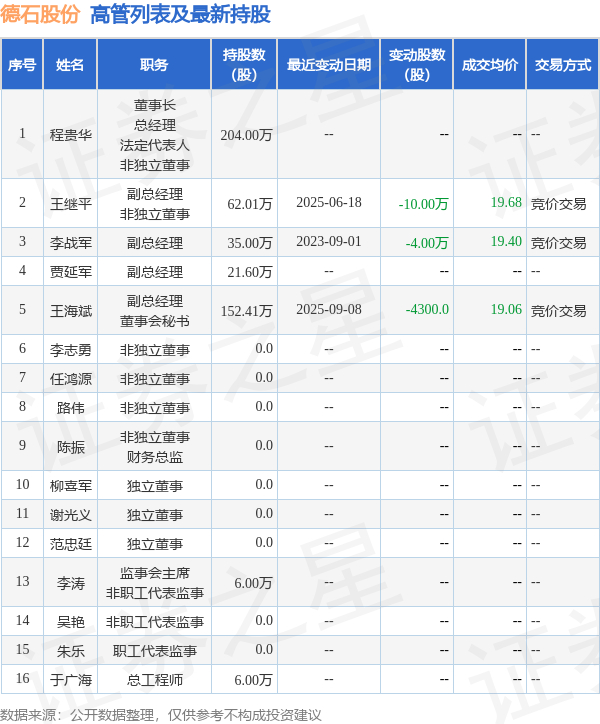Click the 19.06 average price
The height and width of the screenshot is (724, 600).
[506, 309]
